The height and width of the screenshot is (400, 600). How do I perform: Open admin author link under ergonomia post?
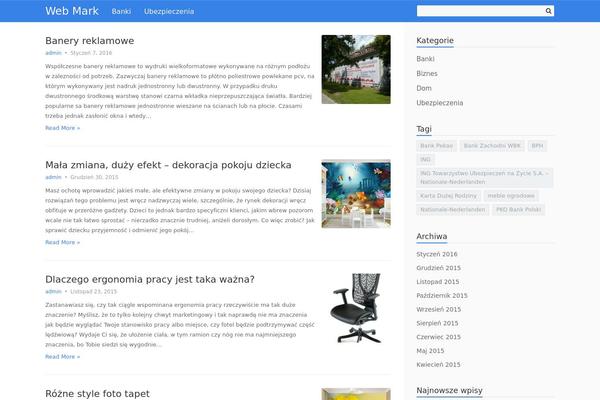(x=53, y=292)
